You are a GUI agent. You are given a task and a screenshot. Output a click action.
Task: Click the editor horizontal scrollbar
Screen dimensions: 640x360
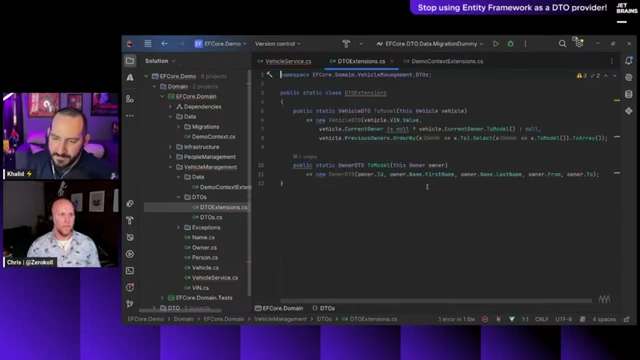click(436, 301)
